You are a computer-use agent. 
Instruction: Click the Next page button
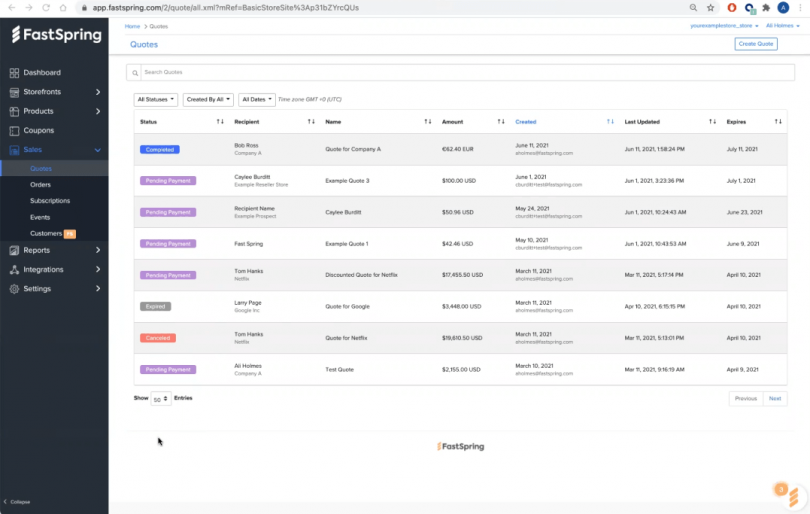[x=775, y=399]
